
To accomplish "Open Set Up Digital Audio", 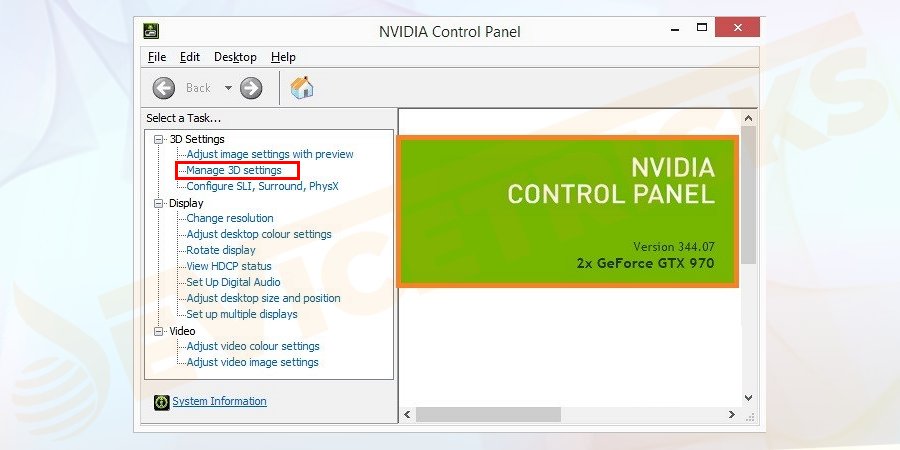I will [x=233, y=282].
